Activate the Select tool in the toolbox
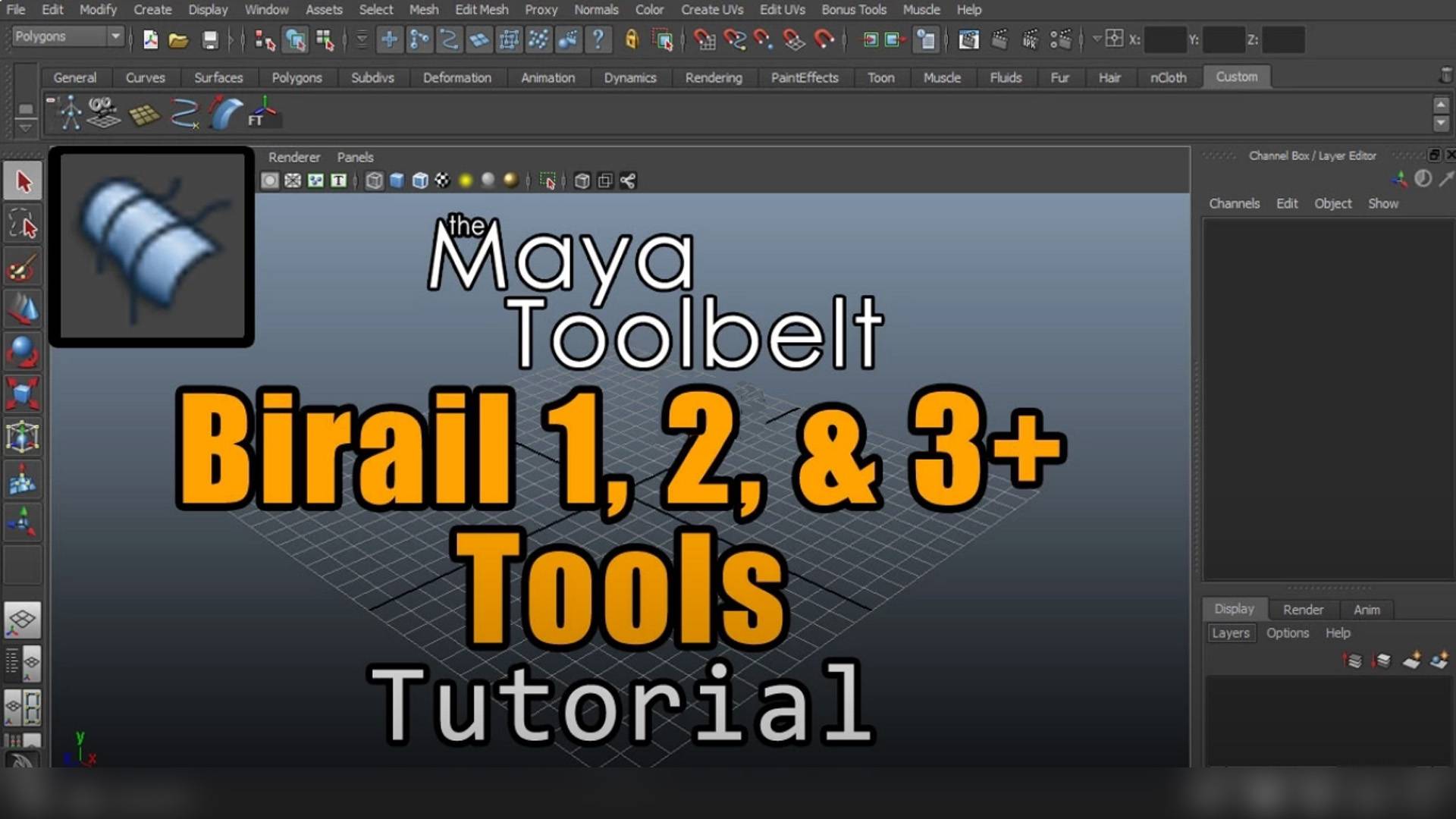The image size is (1456, 819). click(x=23, y=182)
